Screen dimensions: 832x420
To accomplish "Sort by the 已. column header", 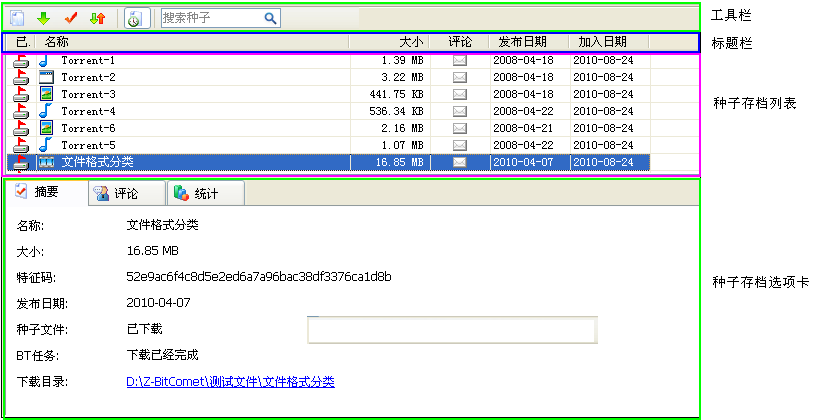I will [22, 42].
